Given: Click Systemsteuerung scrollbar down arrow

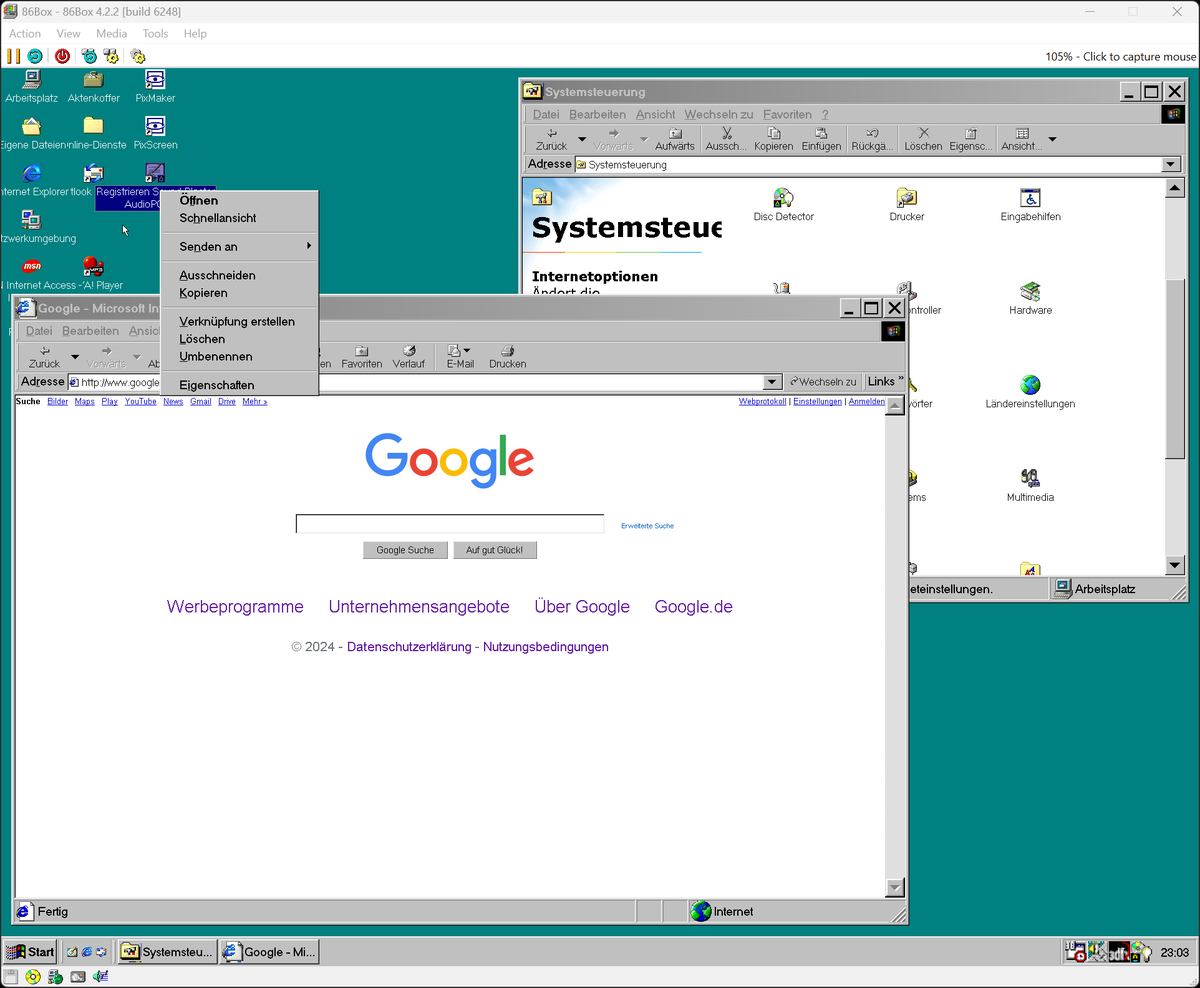Looking at the screenshot, I should 1175,566.
